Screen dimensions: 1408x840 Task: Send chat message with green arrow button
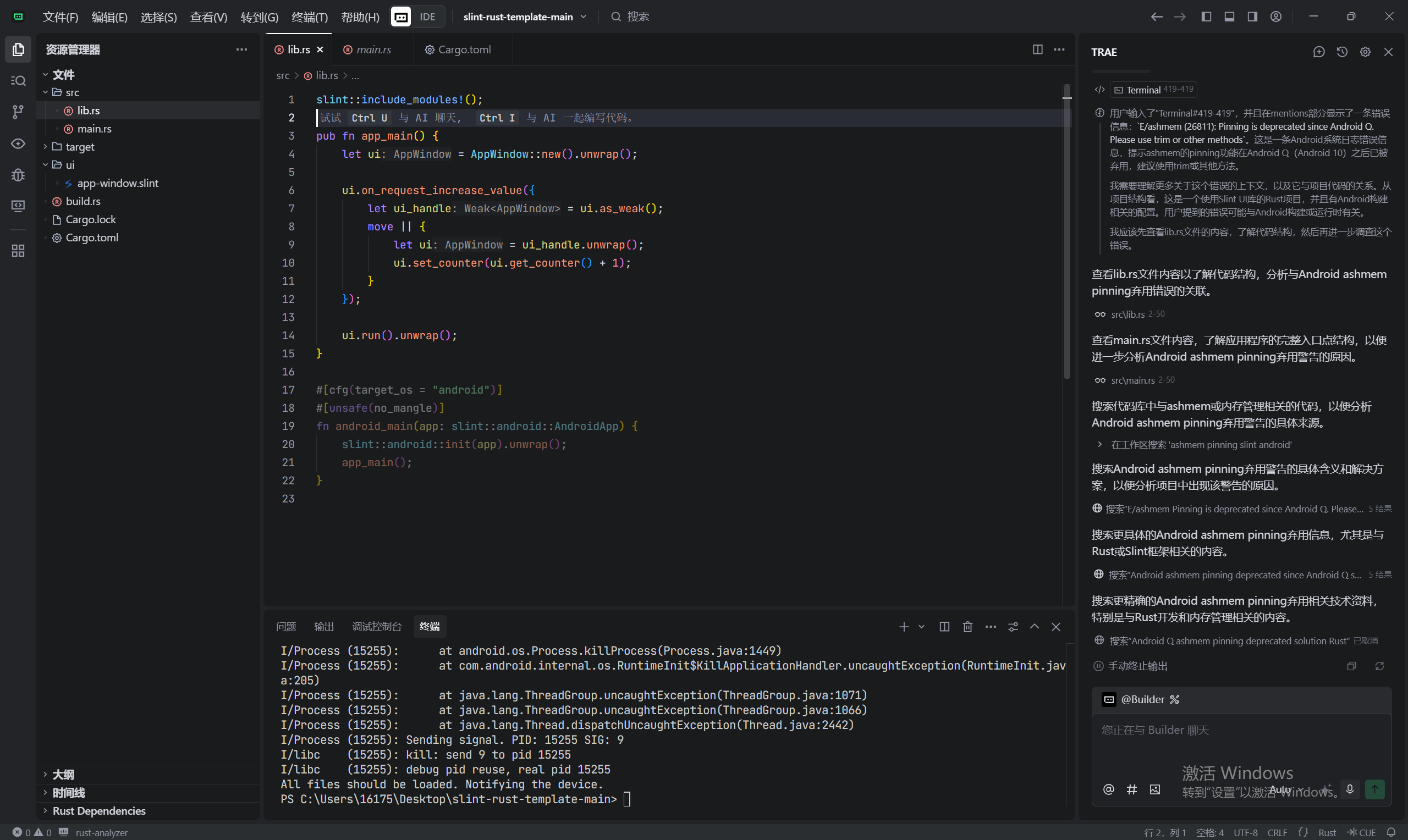click(x=1374, y=789)
